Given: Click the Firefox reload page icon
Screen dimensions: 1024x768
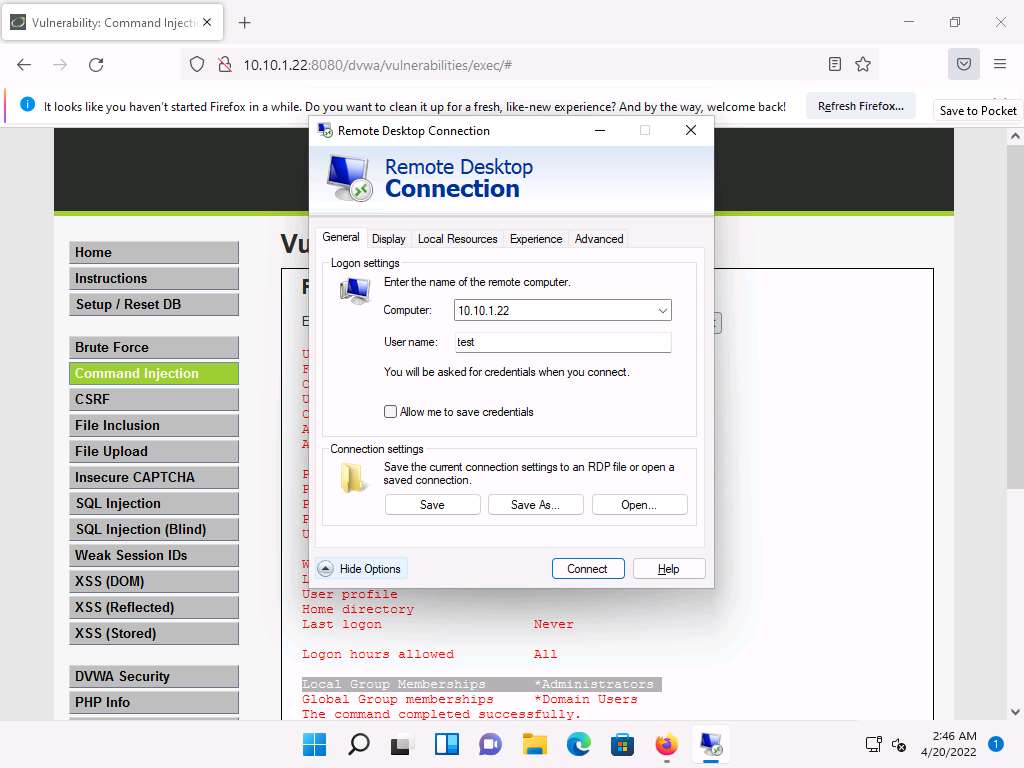Looking at the screenshot, I should pos(96,65).
